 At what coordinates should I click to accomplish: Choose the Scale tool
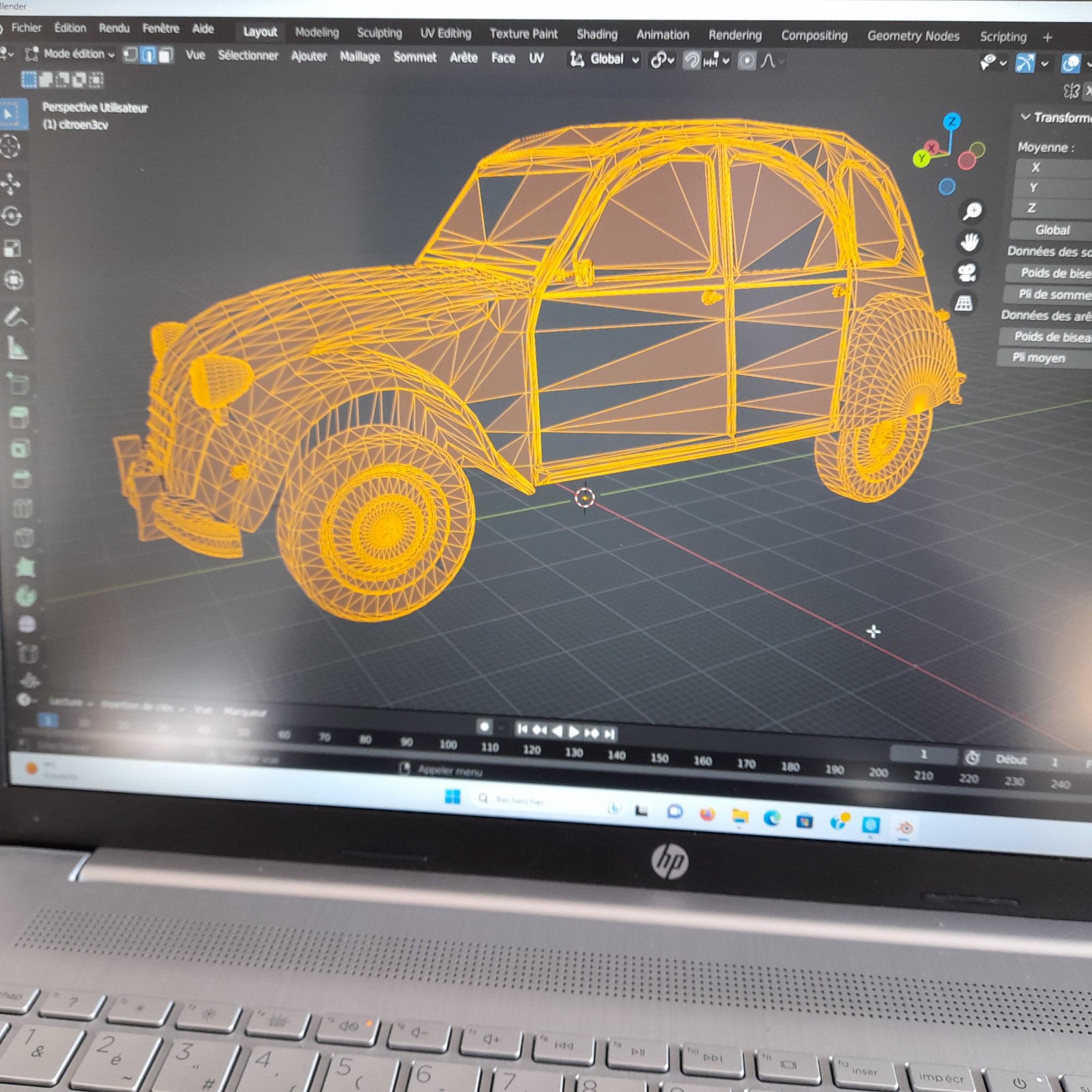point(13,248)
